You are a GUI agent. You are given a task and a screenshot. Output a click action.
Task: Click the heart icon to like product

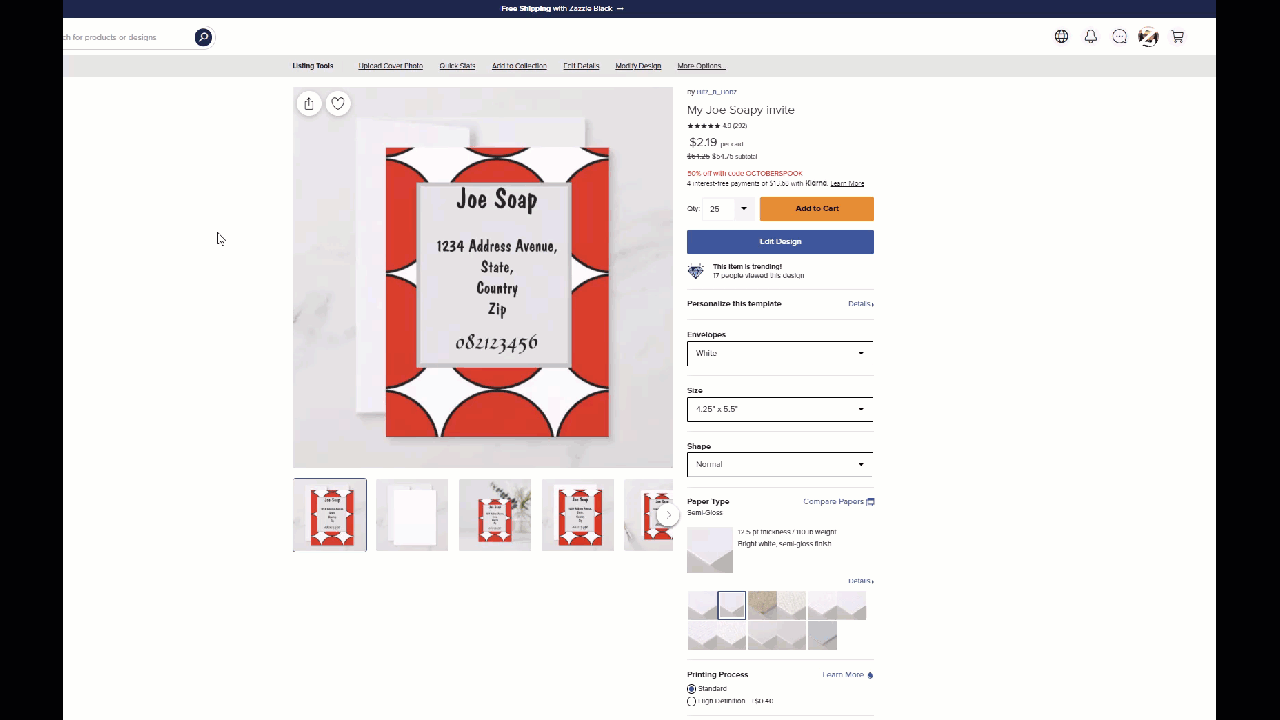pyautogui.click(x=338, y=103)
